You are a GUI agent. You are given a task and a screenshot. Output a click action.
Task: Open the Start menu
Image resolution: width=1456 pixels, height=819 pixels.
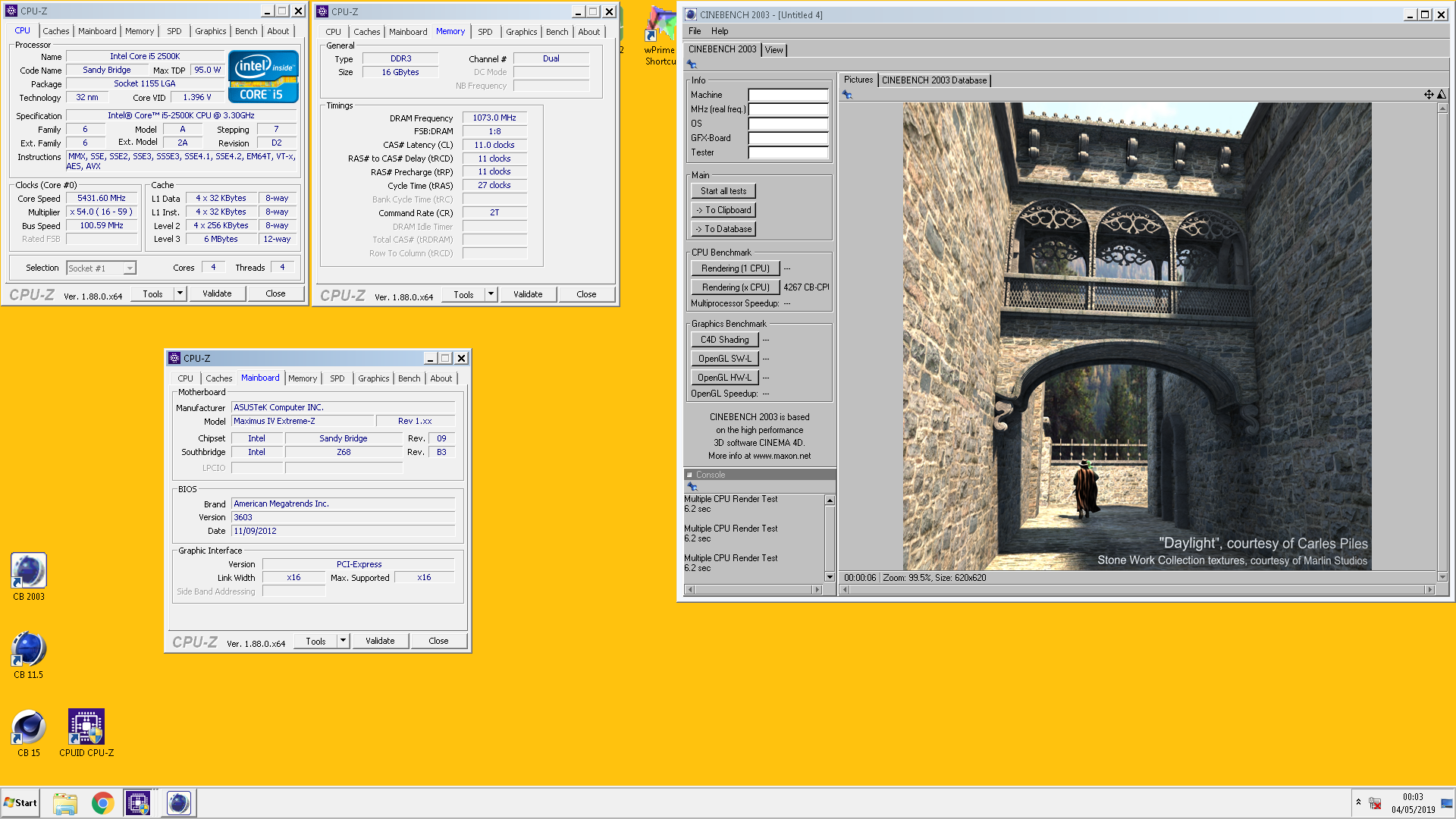click(x=20, y=803)
